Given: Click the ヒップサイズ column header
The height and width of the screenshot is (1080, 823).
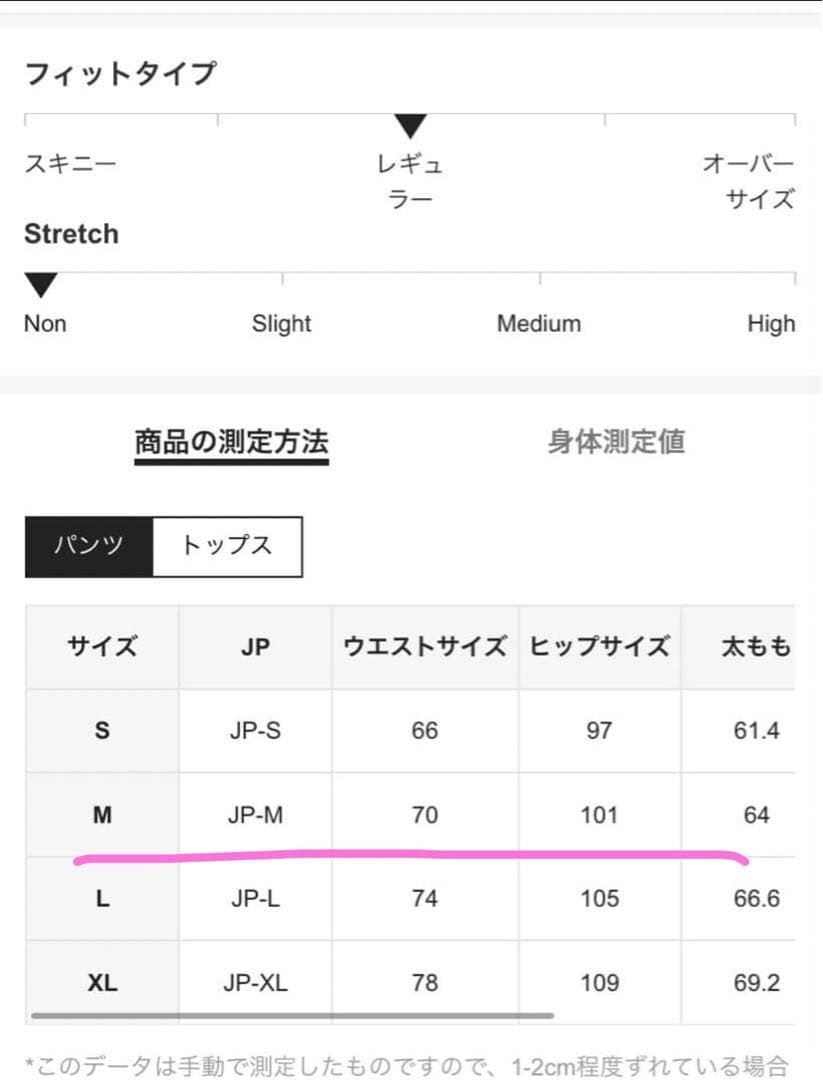Looking at the screenshot, I should tap(599, 647).
